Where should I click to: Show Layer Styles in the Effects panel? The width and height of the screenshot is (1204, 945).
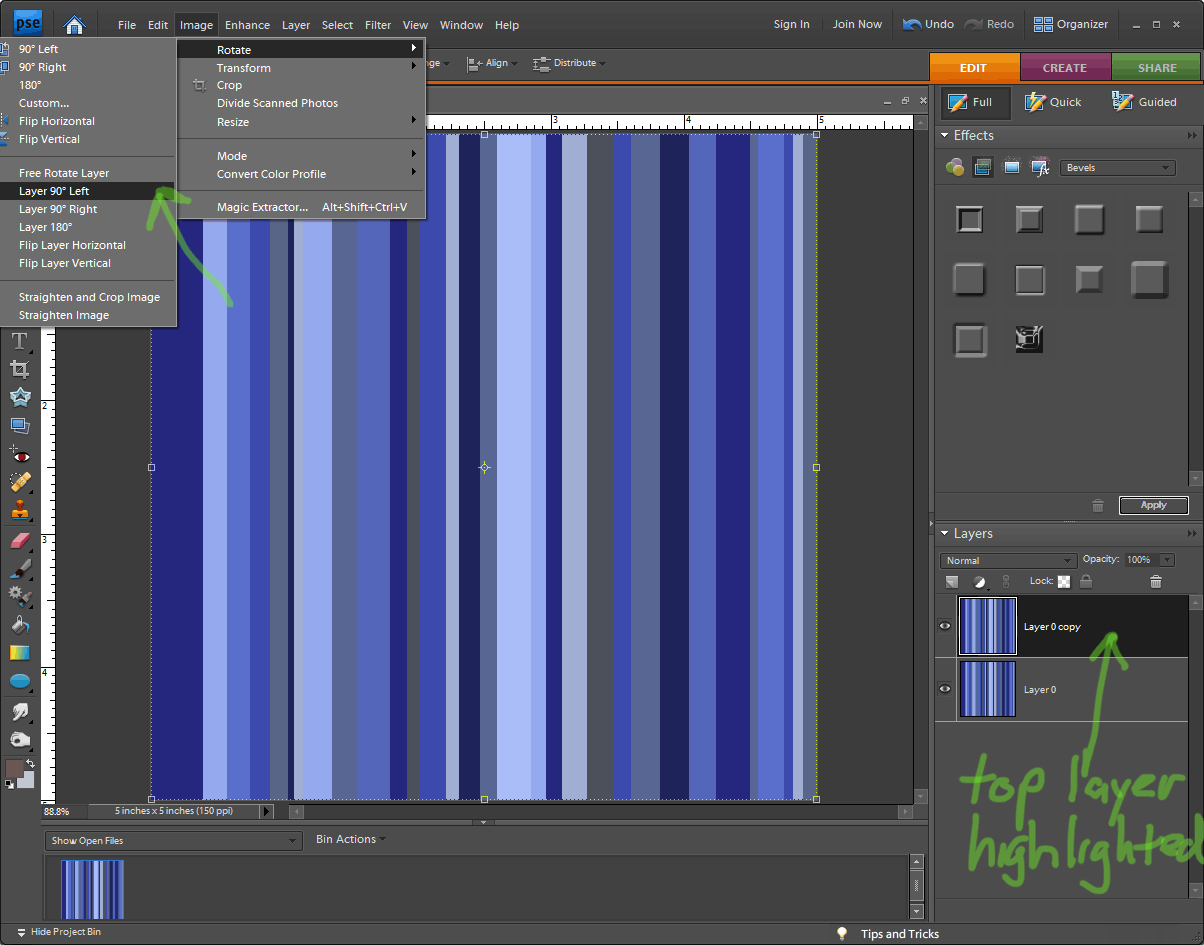pos(983,168)
